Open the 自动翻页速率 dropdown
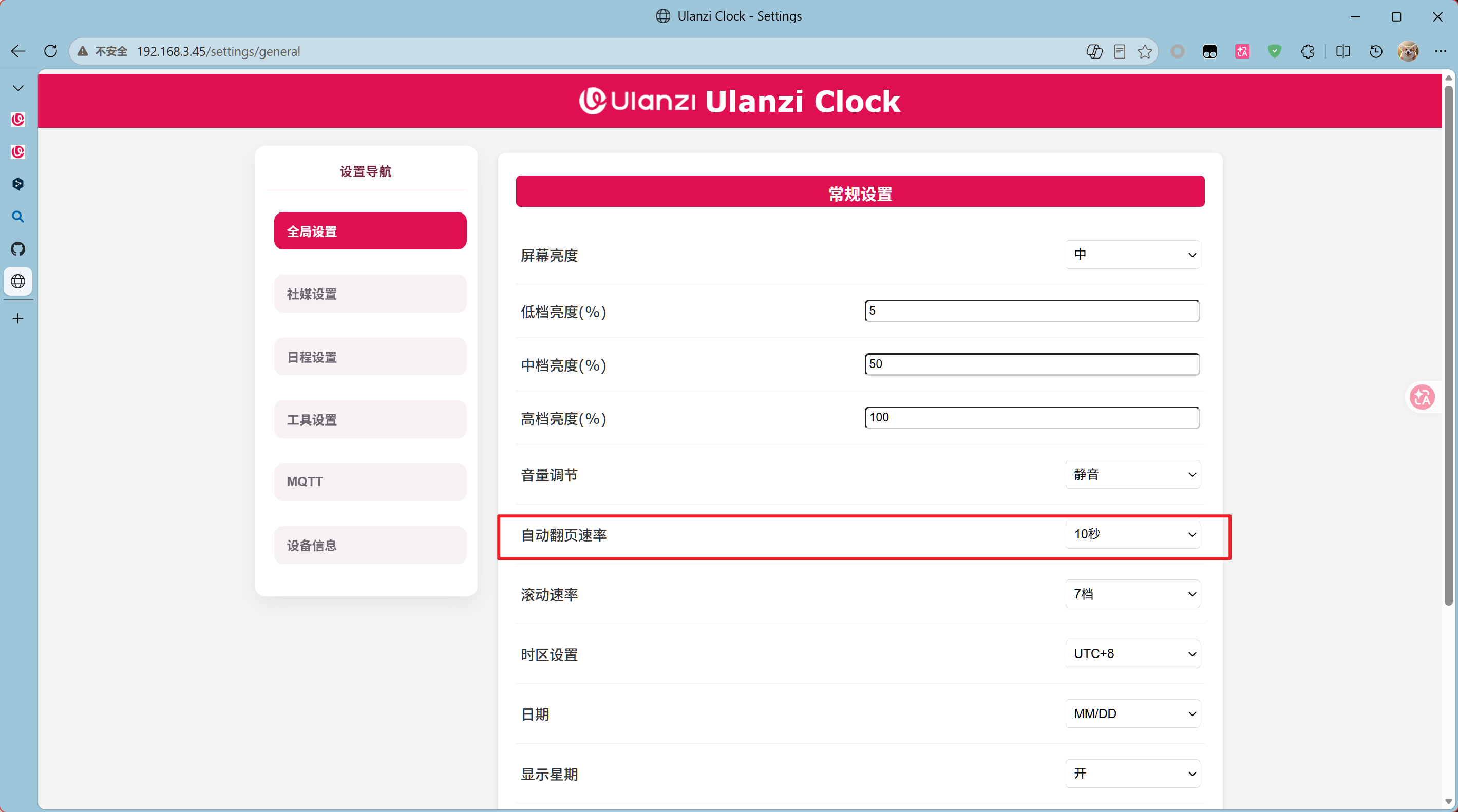This screenshot has height=812, width=1458. click(1132, 534)
